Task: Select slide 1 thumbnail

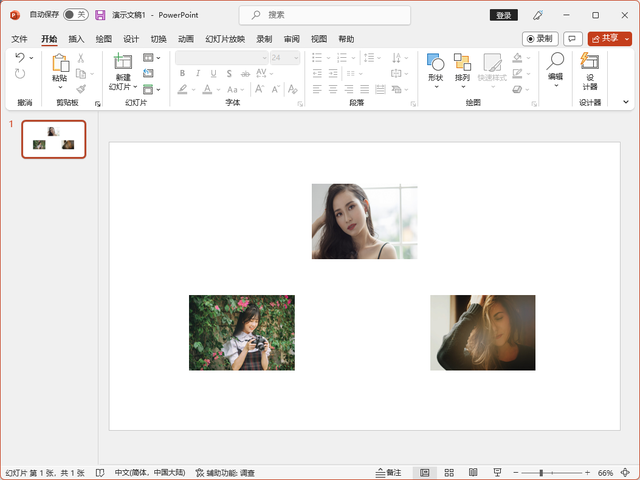Action: (54, 140)
